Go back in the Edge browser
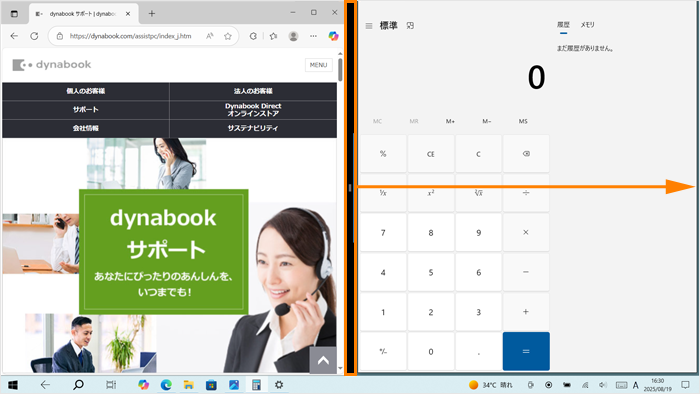This screenshot has height=394, width=700. (x=14, y=36)
